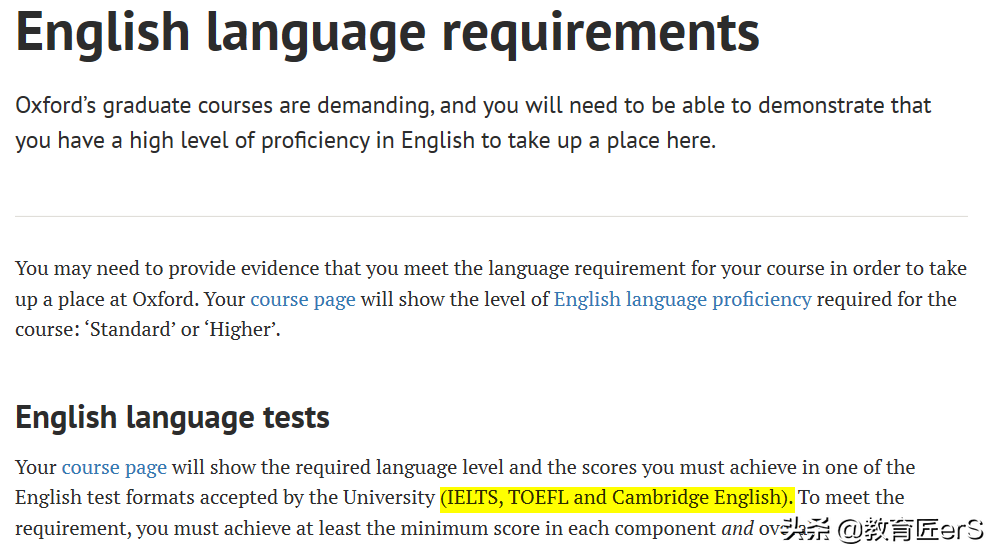This screenshot has height=558, width=1000.
Task: Click 'Cambridge English' in the highlighted text
Action: tap(695, 497)
